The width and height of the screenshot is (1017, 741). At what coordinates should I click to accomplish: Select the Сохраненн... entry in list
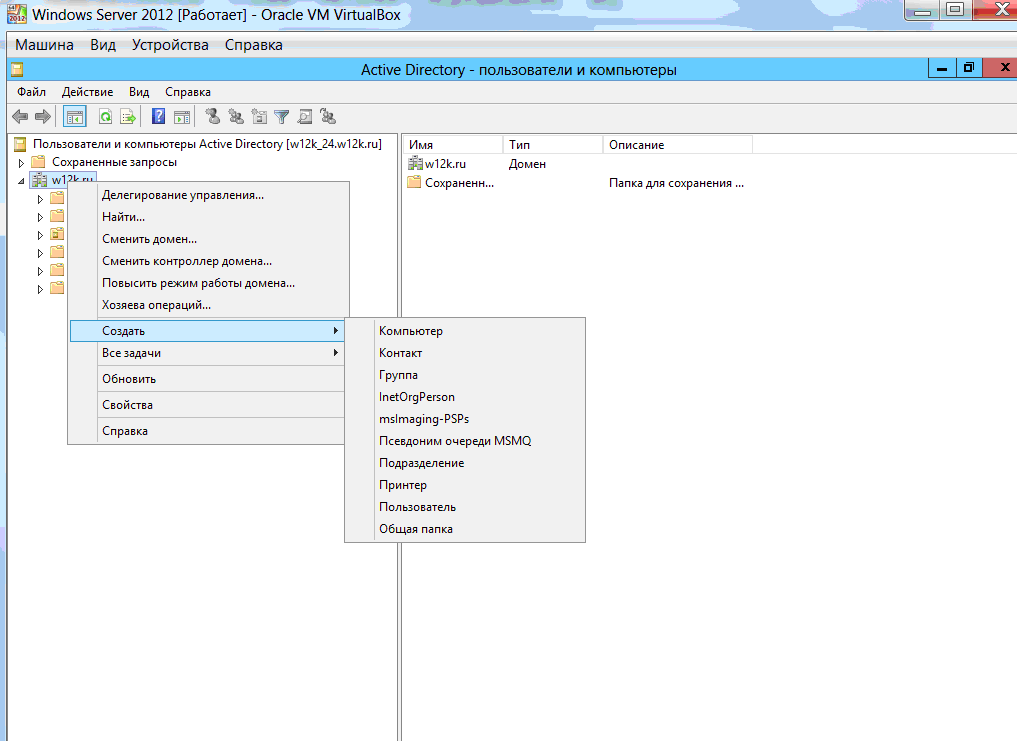459,183
